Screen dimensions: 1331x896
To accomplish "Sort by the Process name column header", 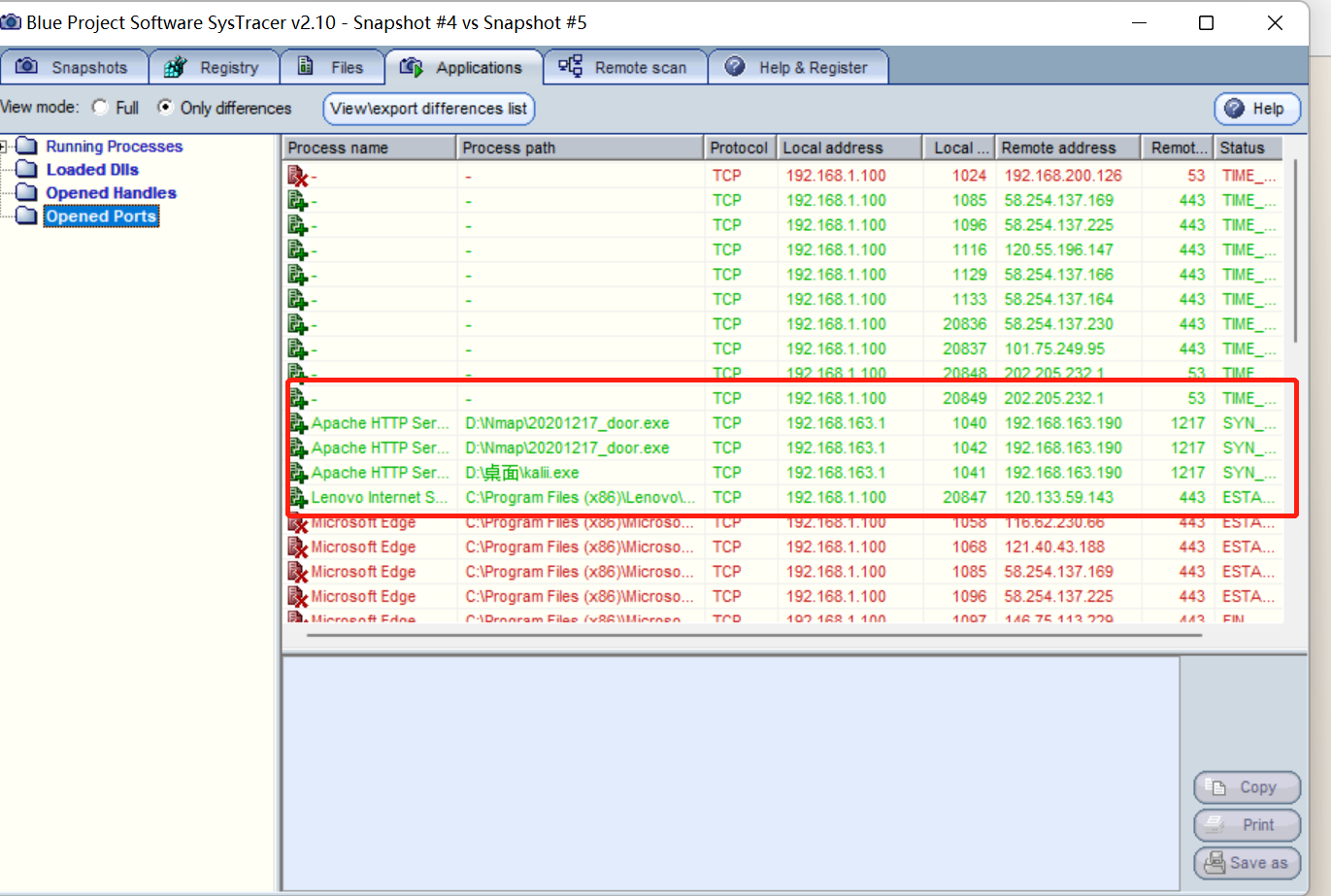I will (370, 148).
